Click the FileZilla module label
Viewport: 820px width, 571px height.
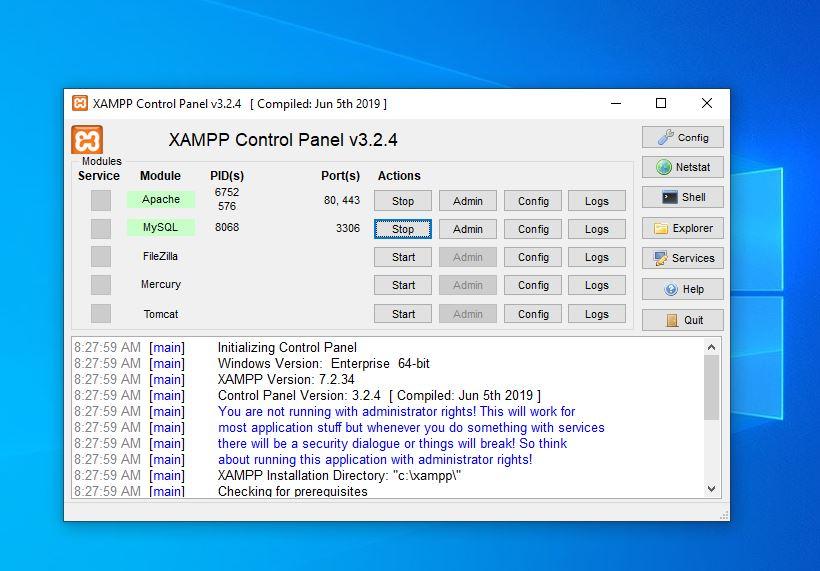click(x=161, y=256)
